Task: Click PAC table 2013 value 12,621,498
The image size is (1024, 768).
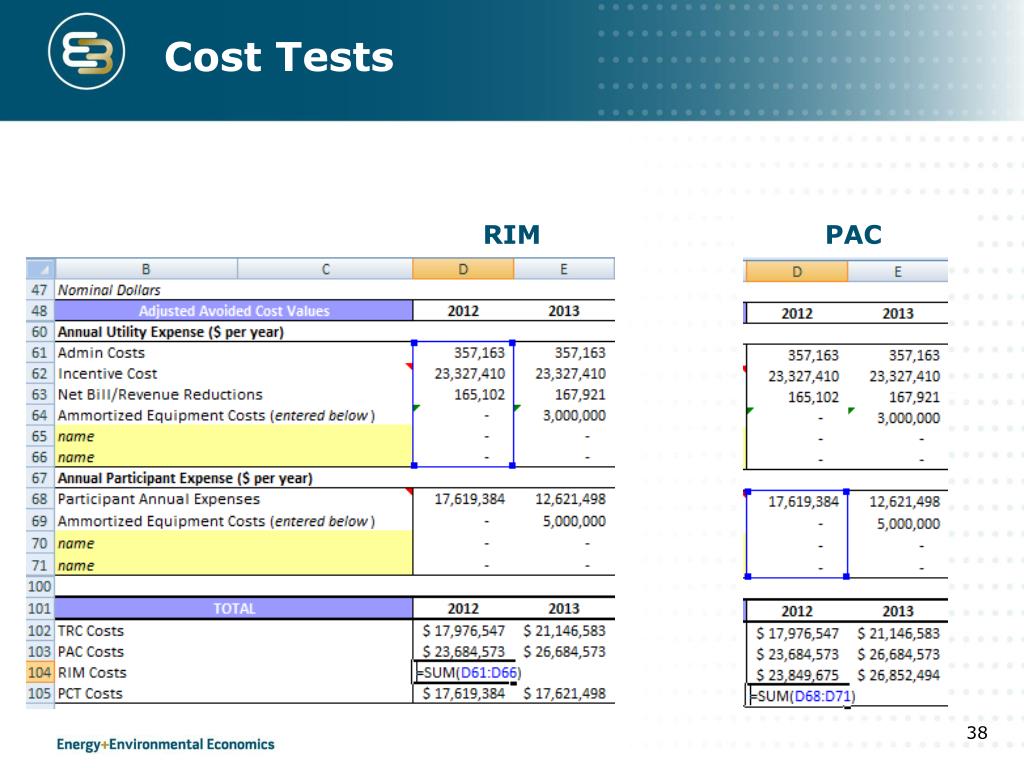Action: (905, 502)
